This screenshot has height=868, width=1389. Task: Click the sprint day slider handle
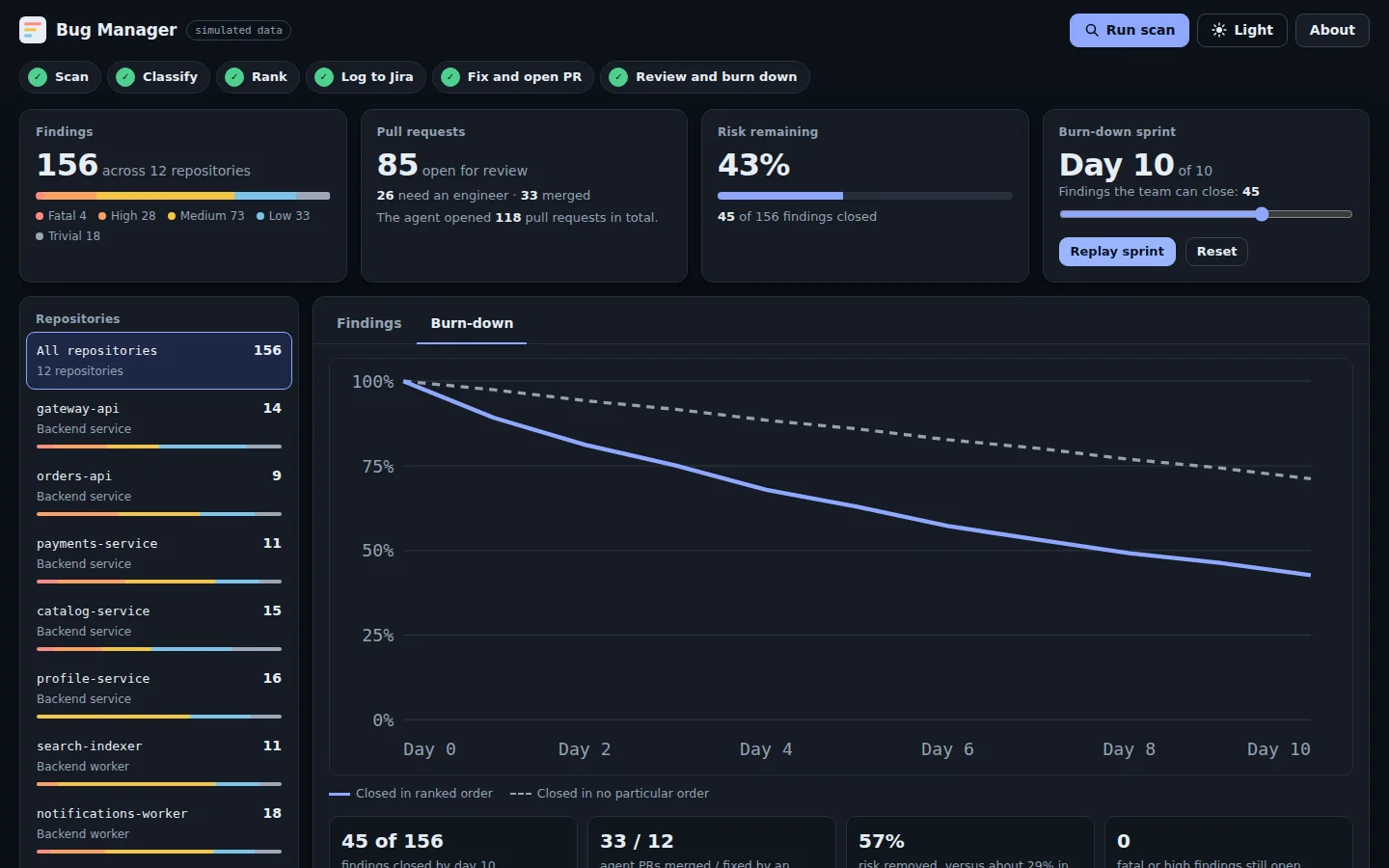(1262, 214)
